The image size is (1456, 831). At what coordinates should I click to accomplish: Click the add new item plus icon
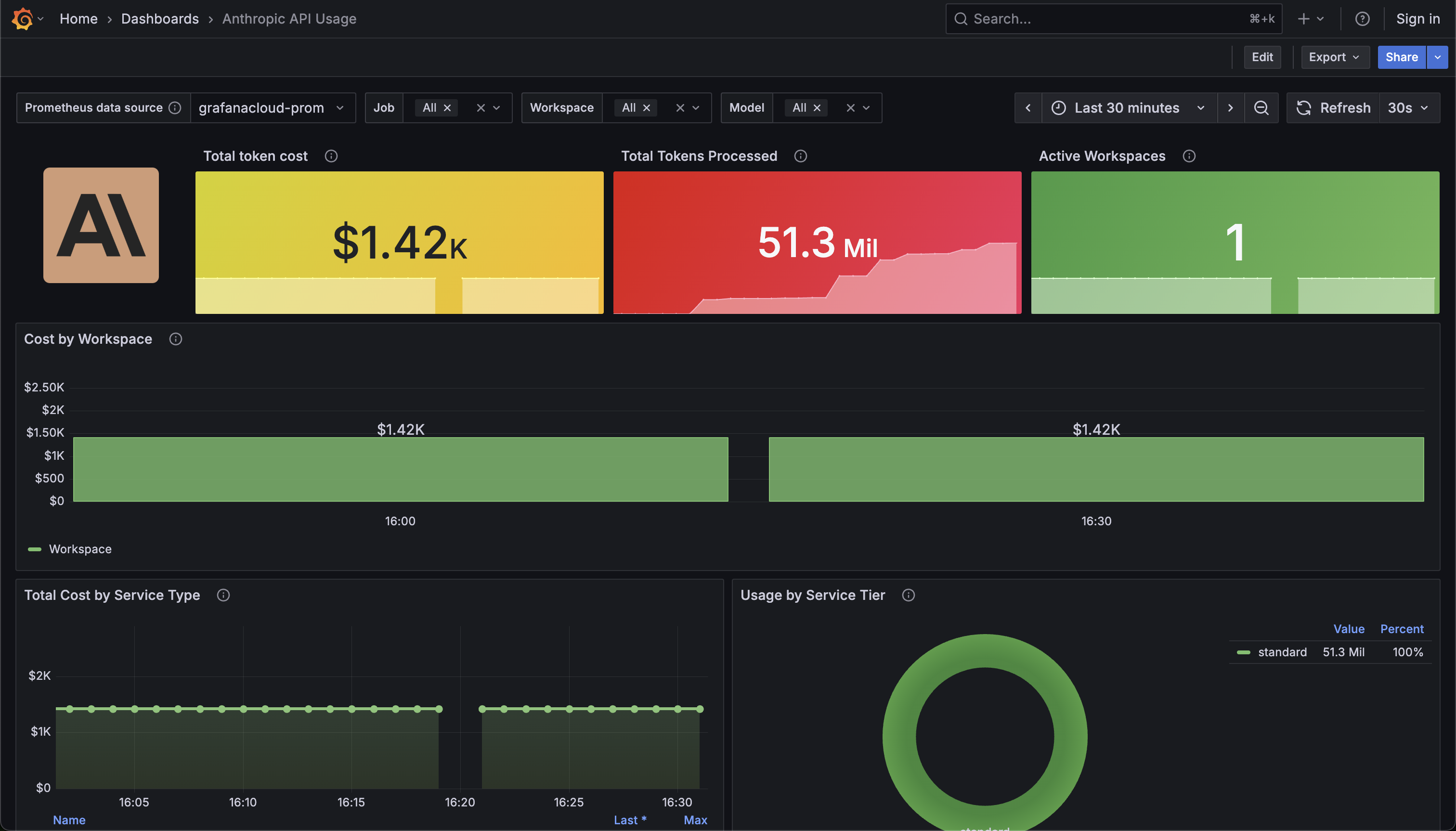point(1303,19)
